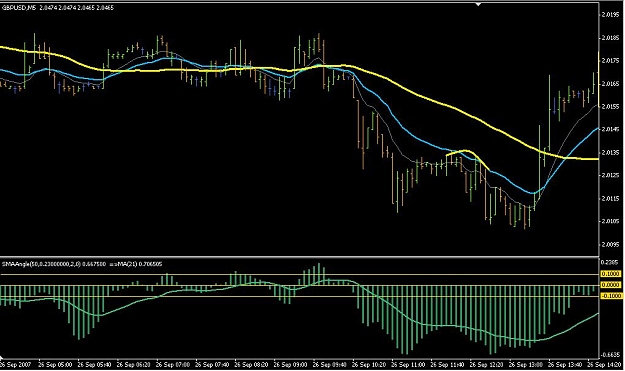The height and width of the screenshot is (371, 625).
Task: Select the 2.0105 price scale label
Action: click(610, 221)
